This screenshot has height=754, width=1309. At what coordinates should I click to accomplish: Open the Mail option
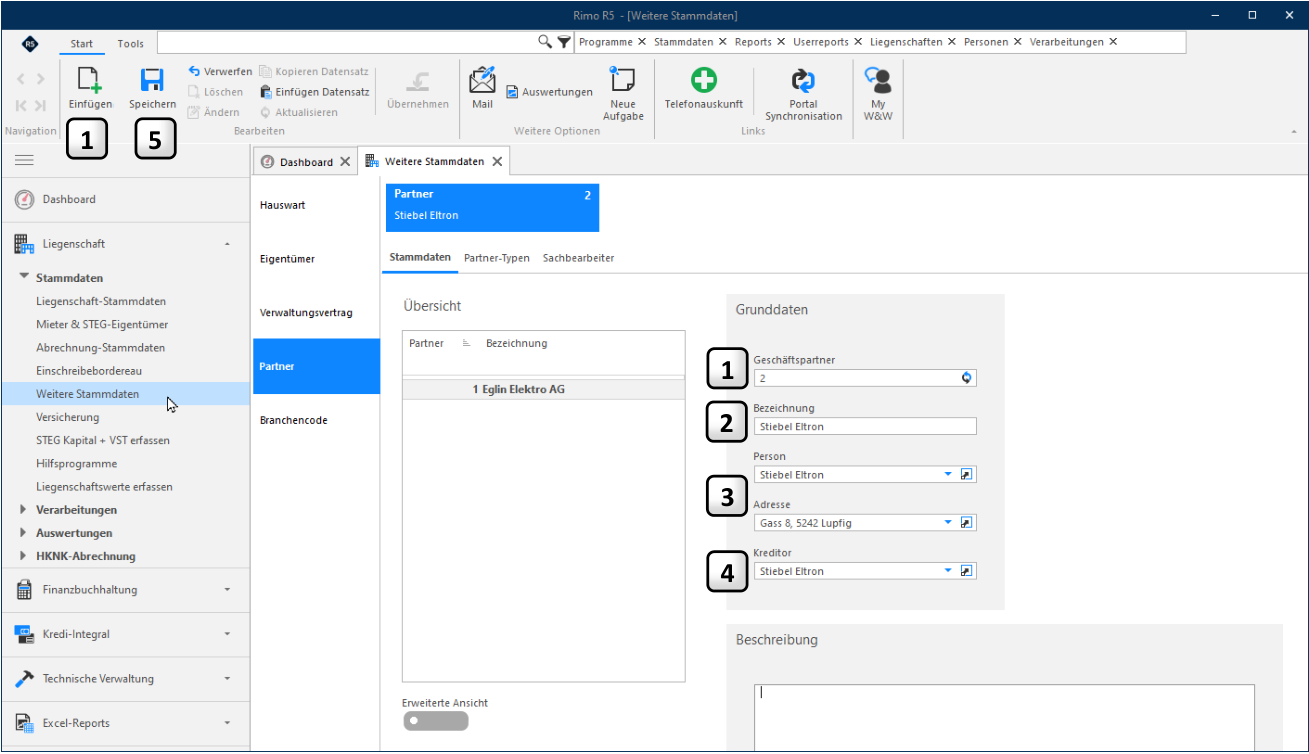click(482, 86)
